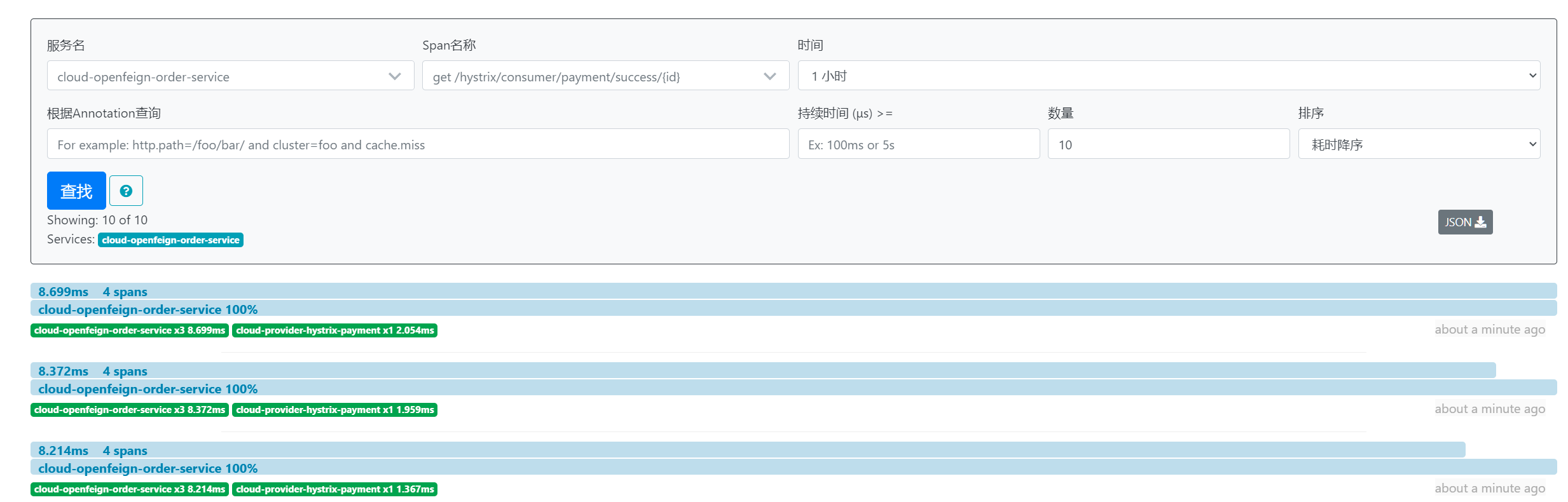Open the 8.214ms trace with 4 spans

[748, 450]
